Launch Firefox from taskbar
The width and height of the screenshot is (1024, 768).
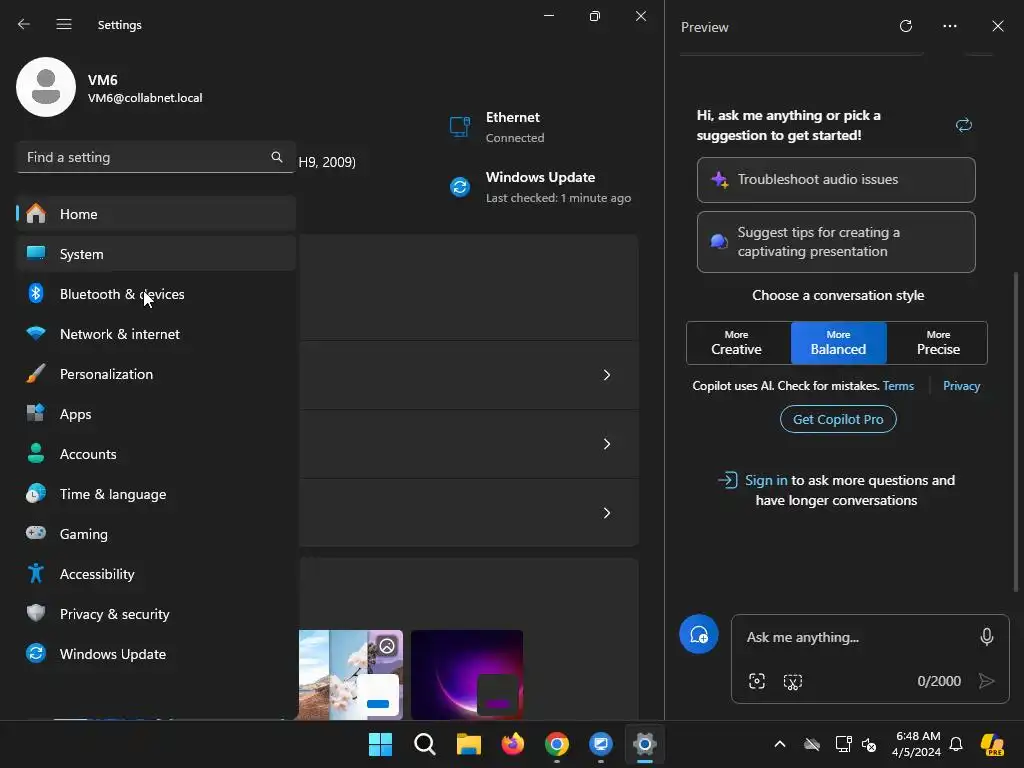(513, 744)
